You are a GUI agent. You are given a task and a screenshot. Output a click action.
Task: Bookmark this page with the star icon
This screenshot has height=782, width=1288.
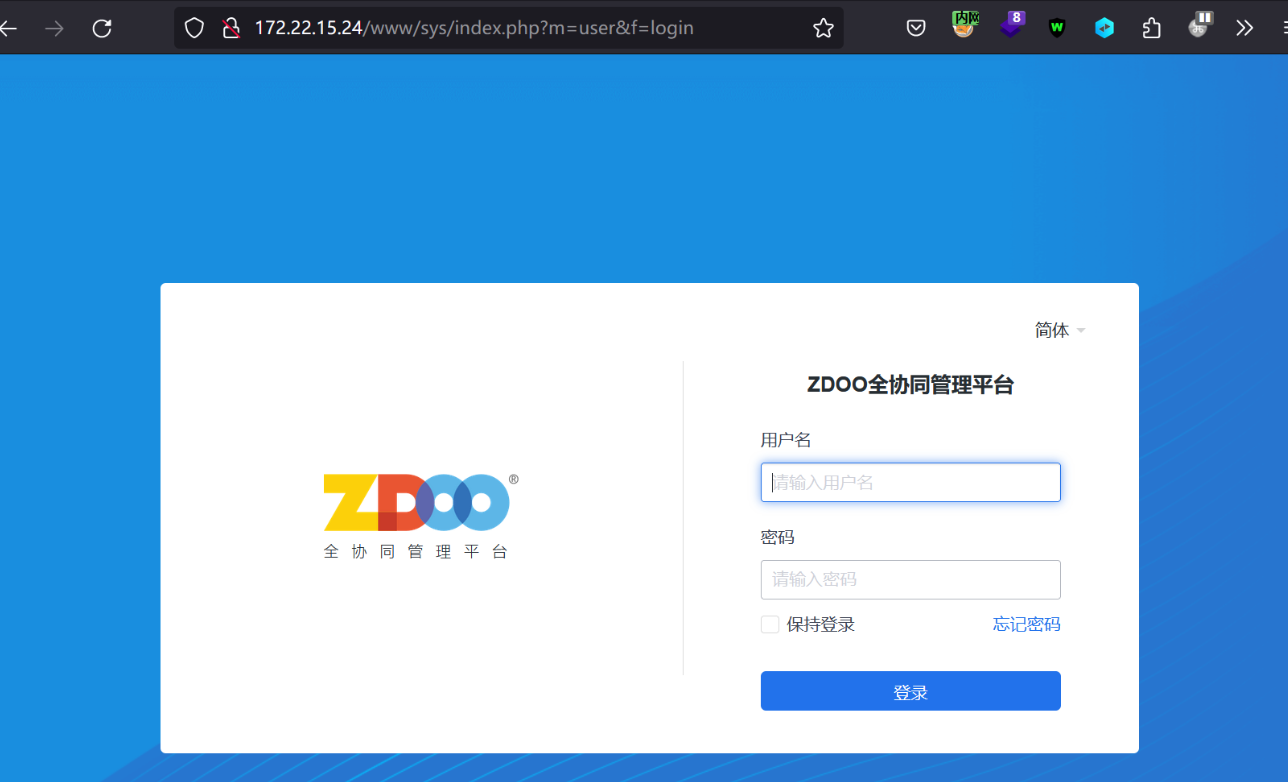tap(823, 28)
